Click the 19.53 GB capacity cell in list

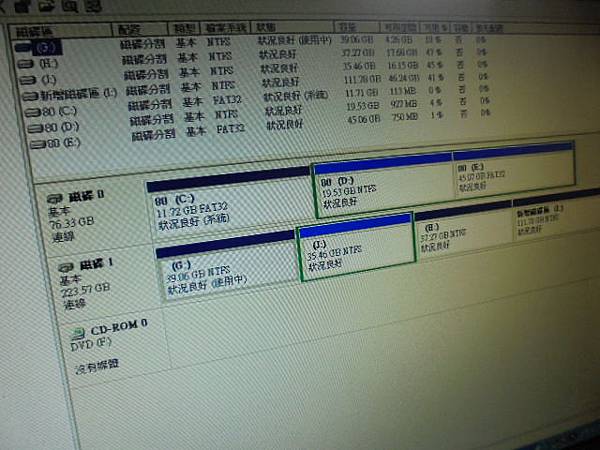[363, 105]
